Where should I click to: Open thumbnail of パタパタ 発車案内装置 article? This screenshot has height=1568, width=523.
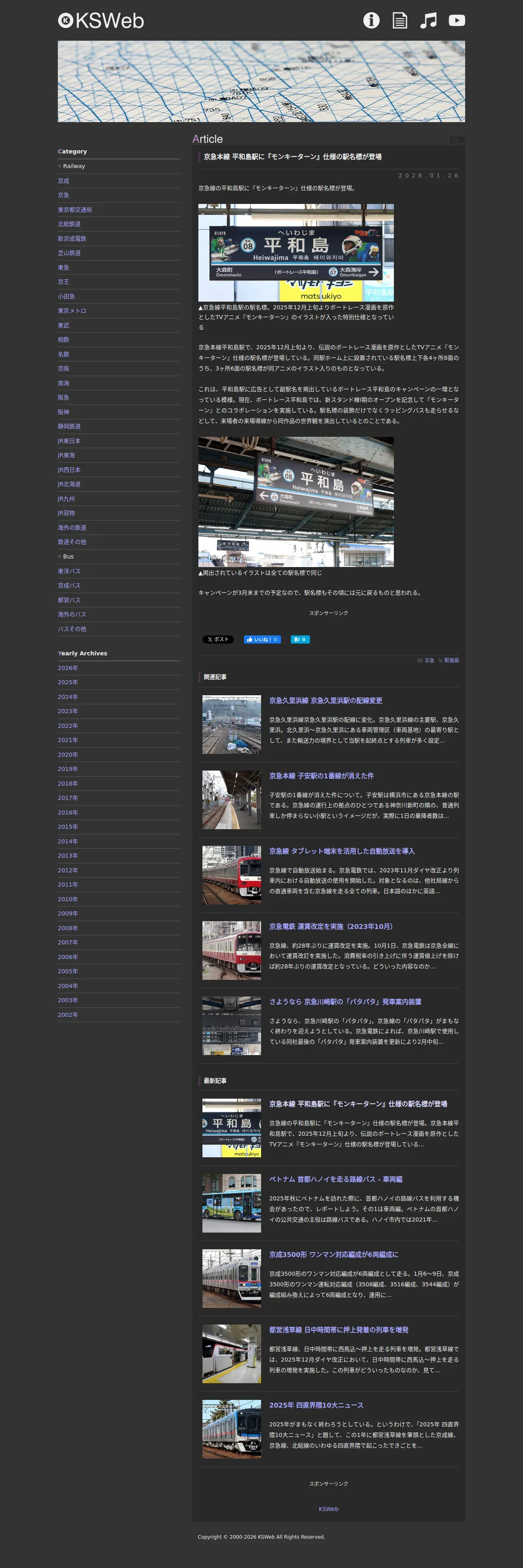tap(231, 1026)
